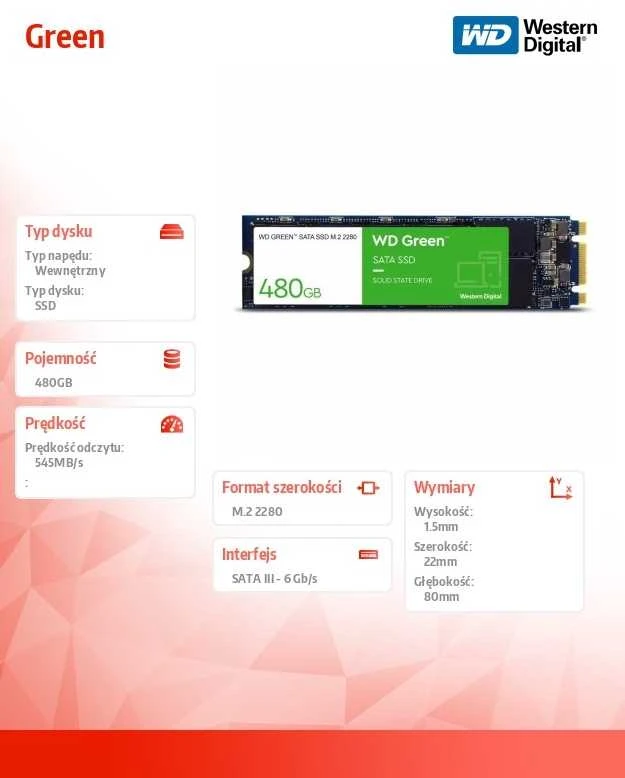Image resolution: width=625 pixels, height=778 pixels.
Task: Click the Szerokość label
Action: (443, 547)
